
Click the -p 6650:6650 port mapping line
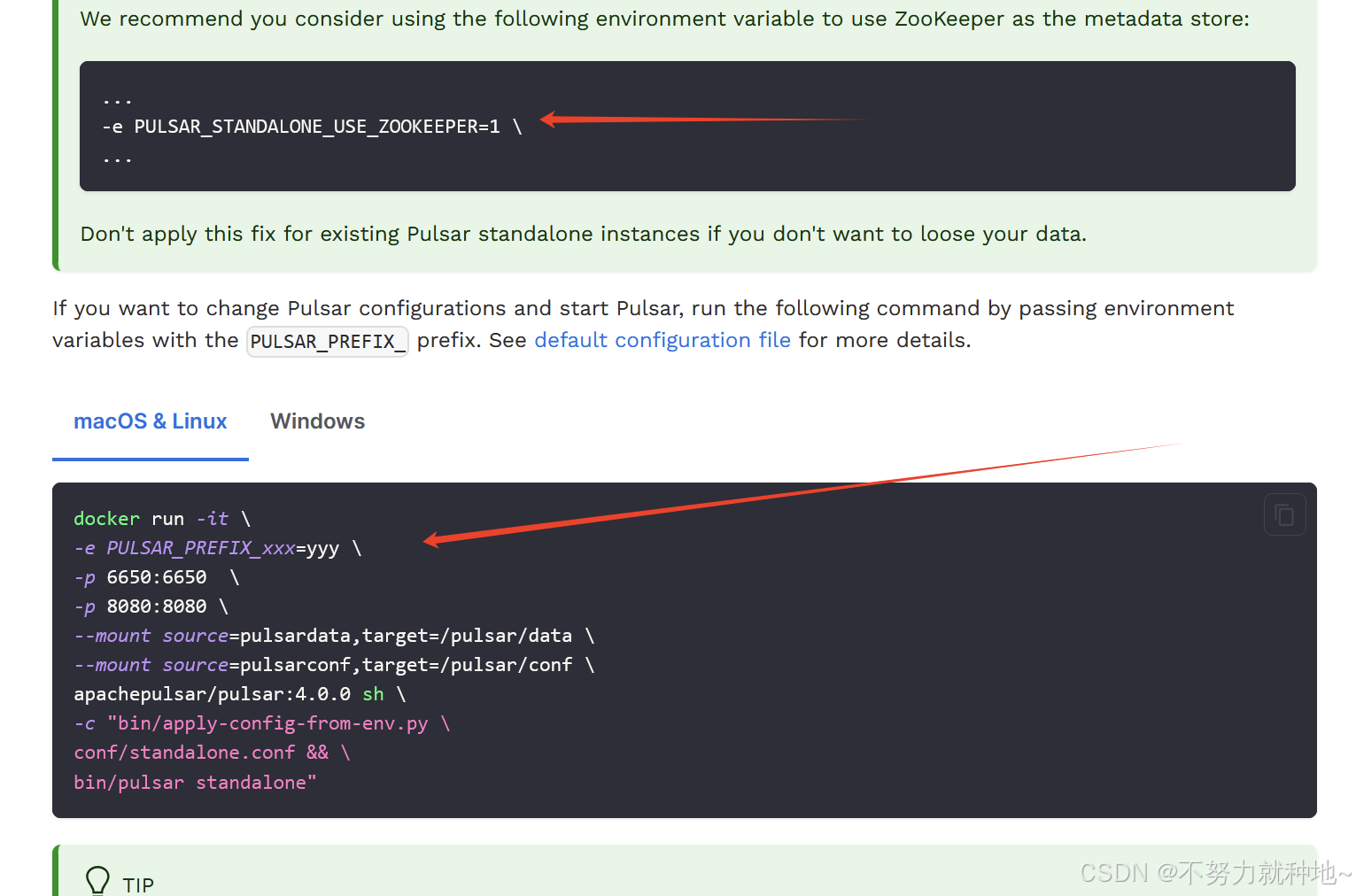(x=155, y=576)
